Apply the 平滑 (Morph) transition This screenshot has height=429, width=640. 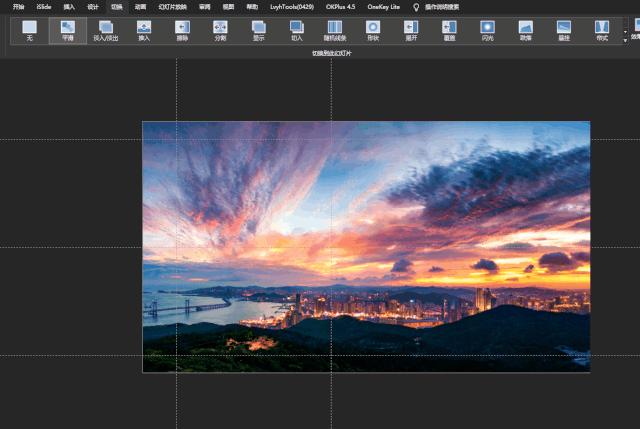tap(67, 30)
